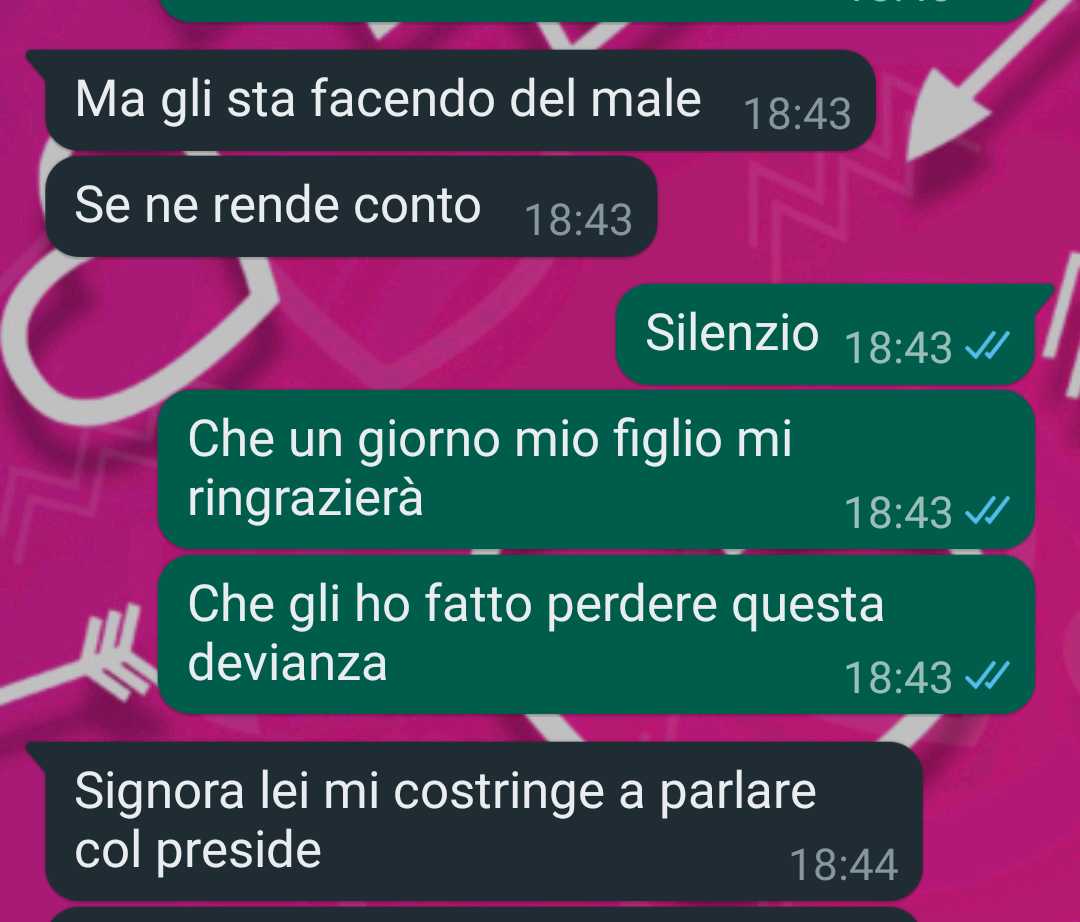Click read receipt ticks on 'Silenzio' message
The height and width of the screenshot is (922, 1080).
click(x=987, y=345)
